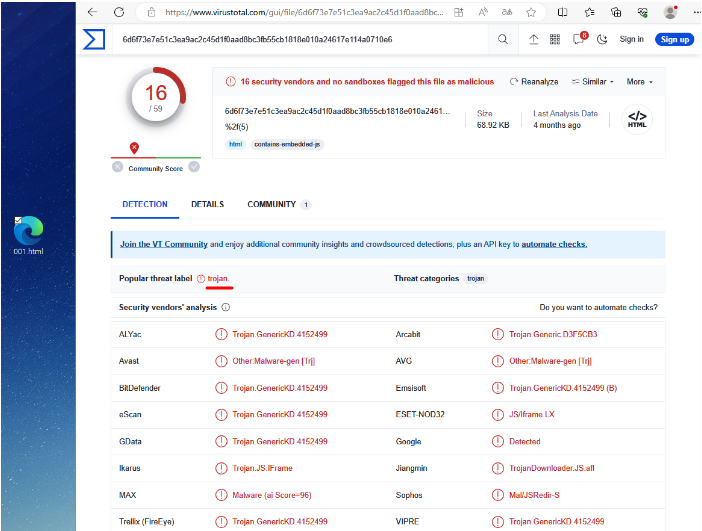Click Sophos Mal/JSRedir-S result
The height and width of the screenshot is (531, 702).
(x=534, y=495)
